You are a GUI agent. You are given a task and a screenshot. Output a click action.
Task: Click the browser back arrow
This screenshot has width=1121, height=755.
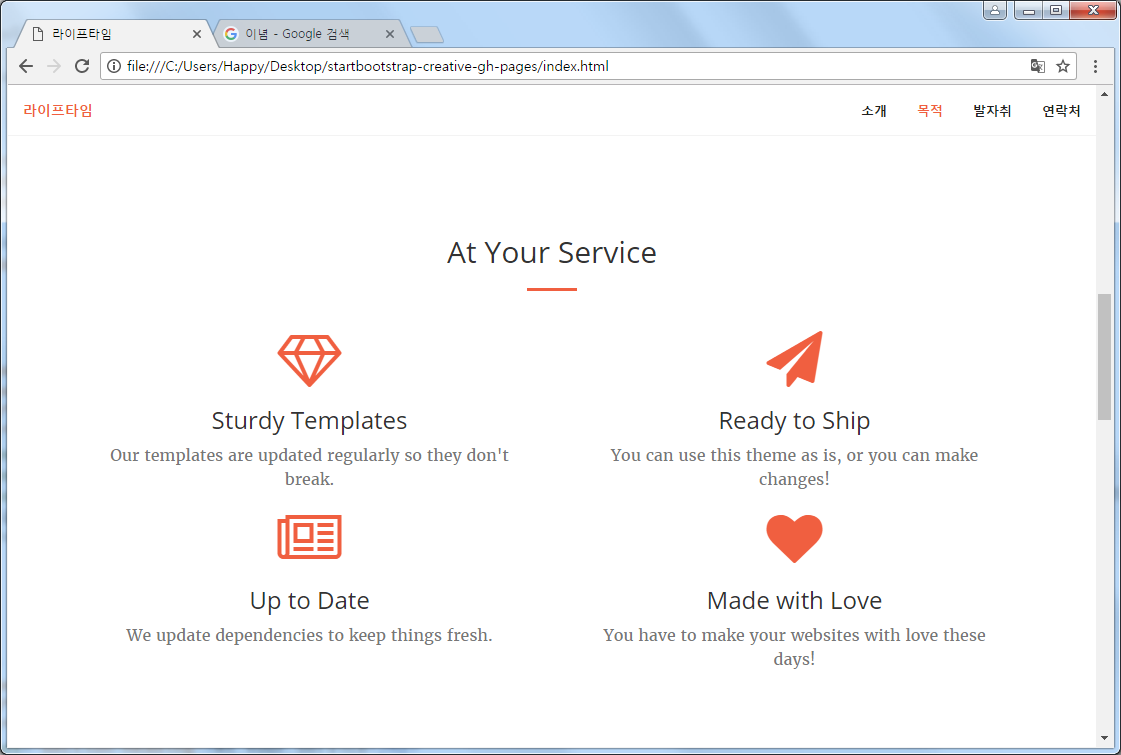point(26,66)
